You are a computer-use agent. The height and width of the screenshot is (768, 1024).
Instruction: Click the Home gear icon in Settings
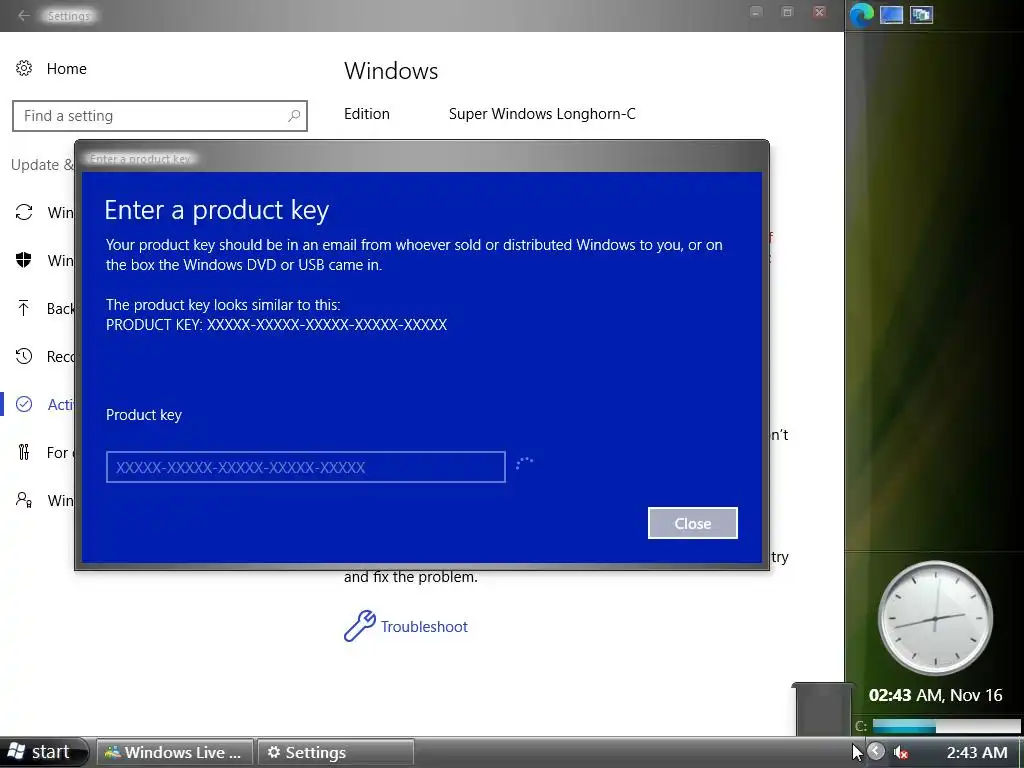(24, 69)
